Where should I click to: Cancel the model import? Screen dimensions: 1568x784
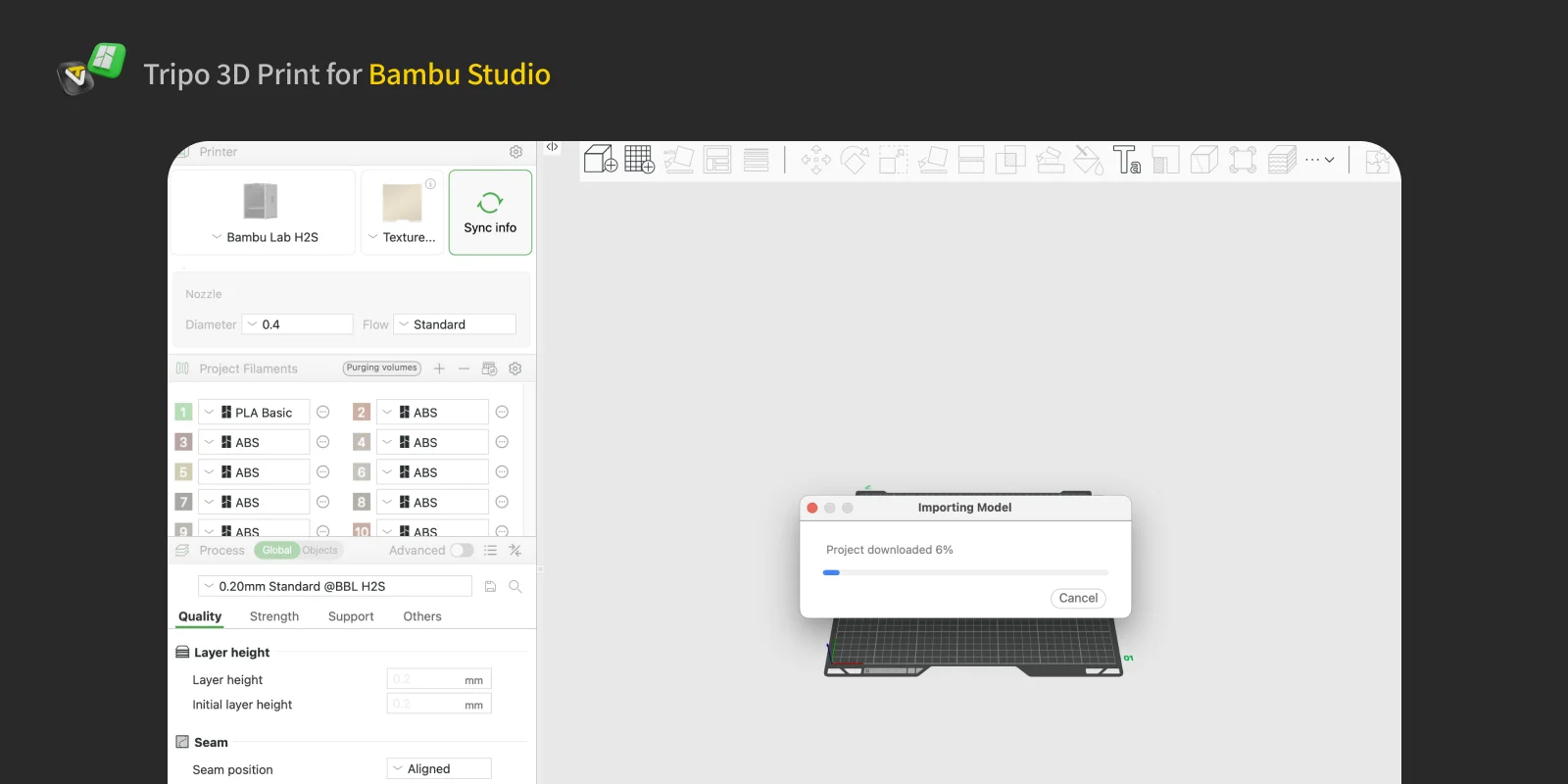click(x=1078, y=598)
